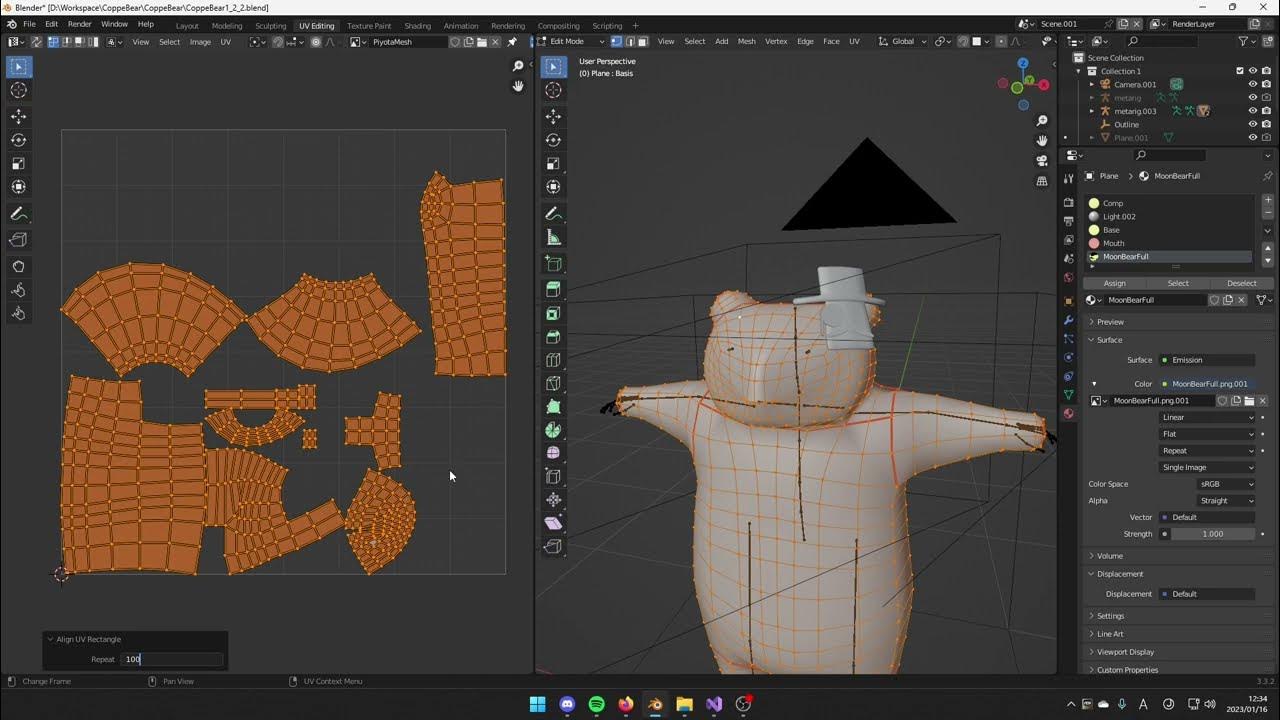Viewport: 1280px width, 720px height.
Task: Select the Shear tool in viewport
Action: [x=553, y=523]
